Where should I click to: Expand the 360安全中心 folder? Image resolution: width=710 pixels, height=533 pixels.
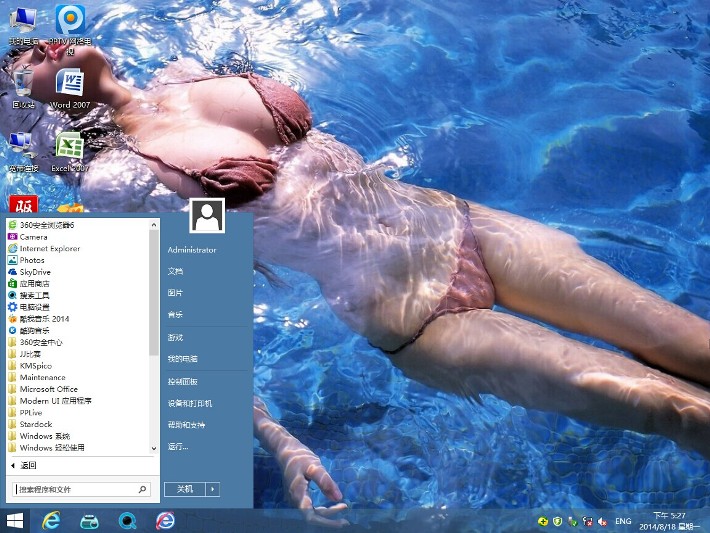(x=35, y=342)
